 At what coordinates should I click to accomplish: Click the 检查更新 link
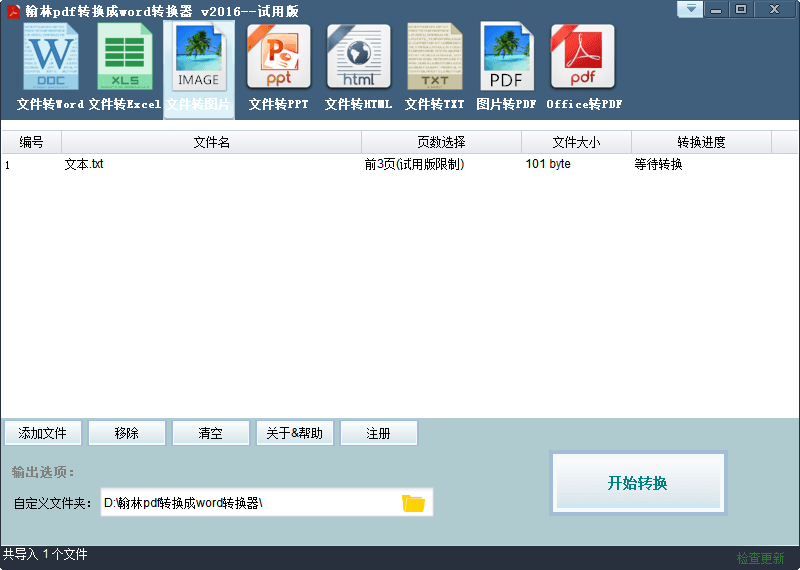pos(760,558)
